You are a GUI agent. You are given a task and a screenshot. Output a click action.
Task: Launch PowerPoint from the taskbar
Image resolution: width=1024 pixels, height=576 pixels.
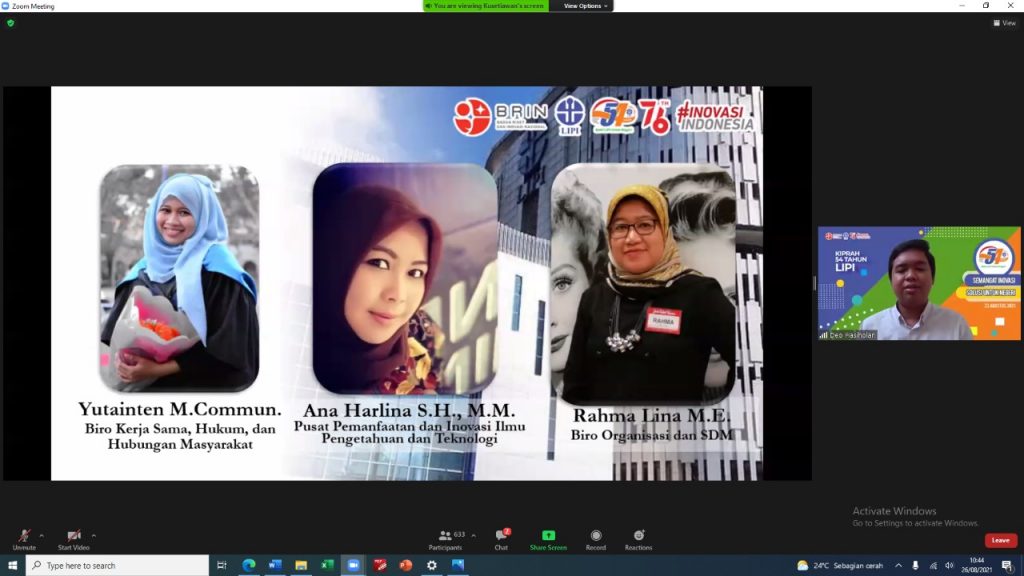tap(405, 565)
